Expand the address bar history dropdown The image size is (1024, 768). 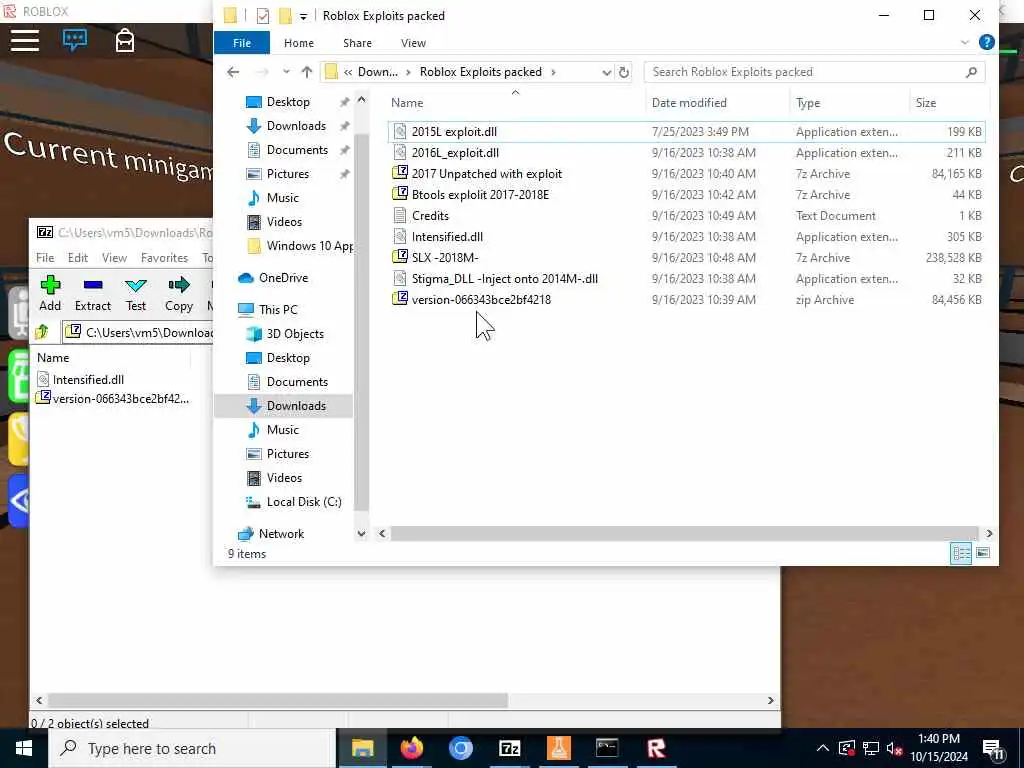606,72
